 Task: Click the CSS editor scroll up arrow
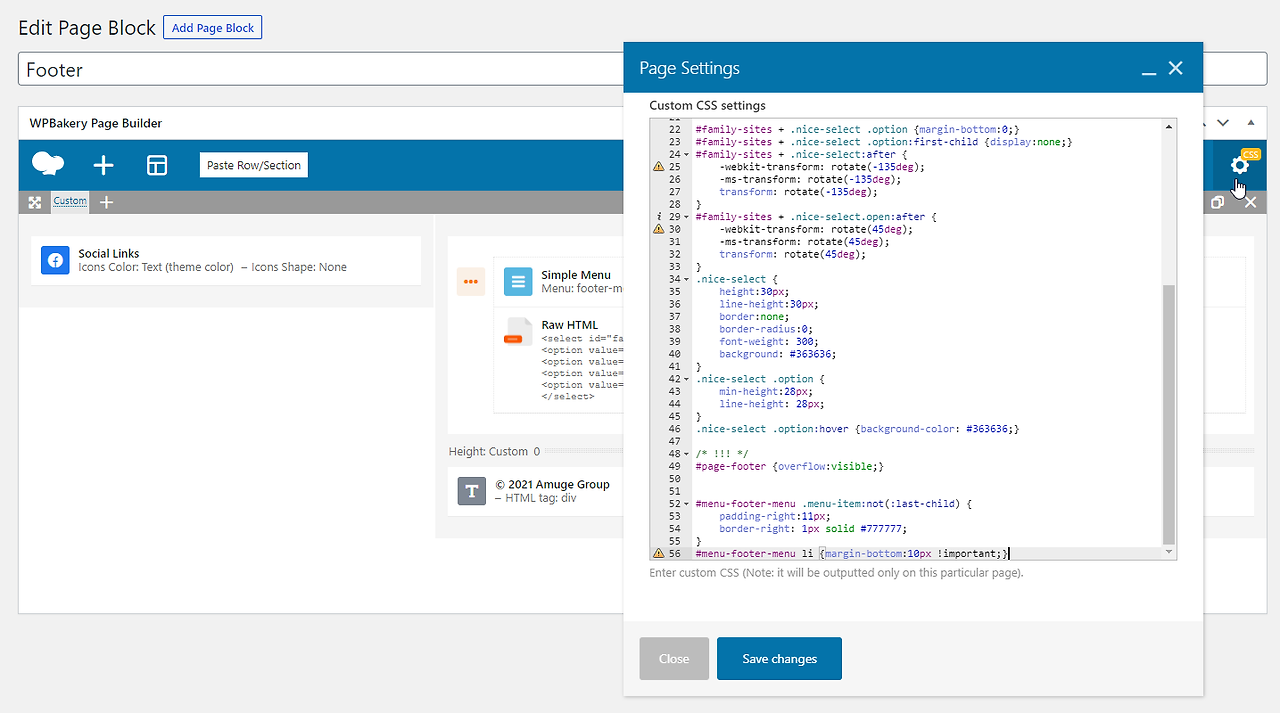click(1169, 126)
